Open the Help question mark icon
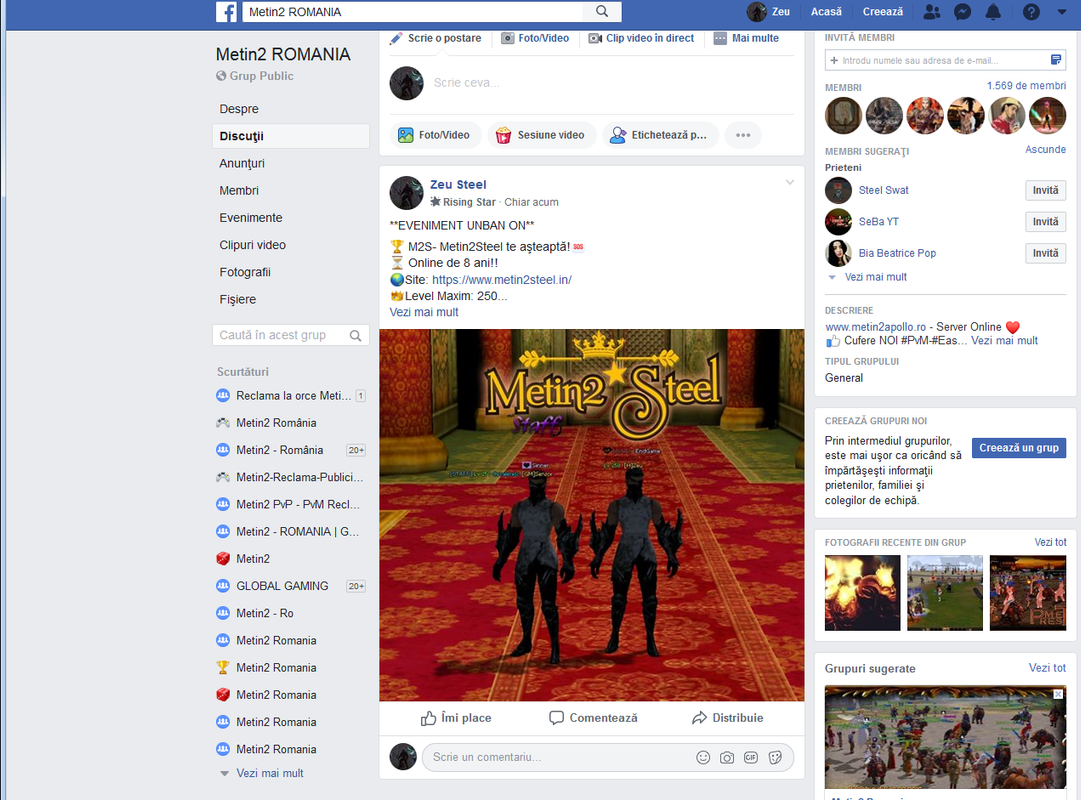The width and height of the screenshot is (1081, 800). (1031, 12)
